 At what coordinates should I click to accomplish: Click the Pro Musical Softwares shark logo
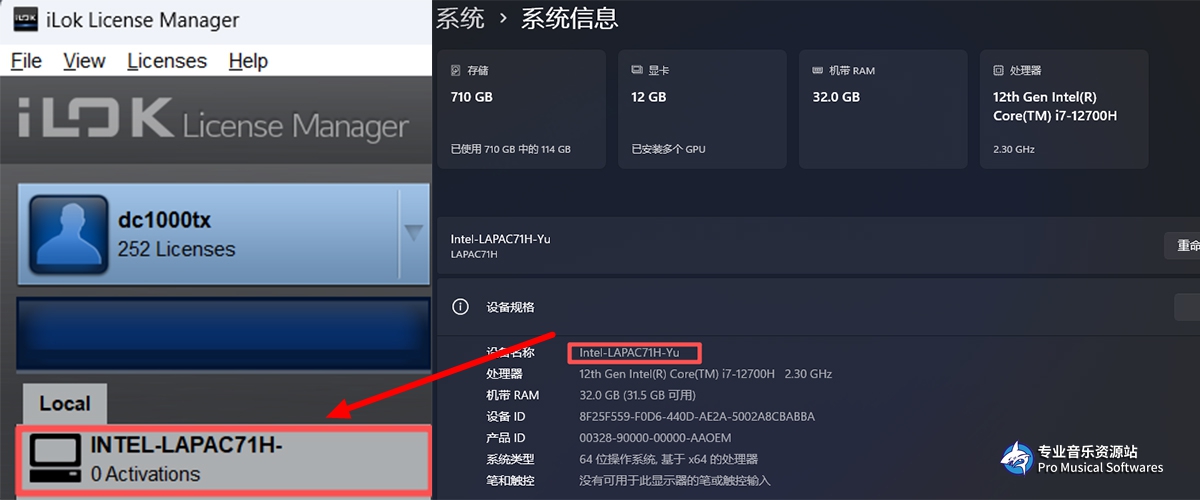1016,459
